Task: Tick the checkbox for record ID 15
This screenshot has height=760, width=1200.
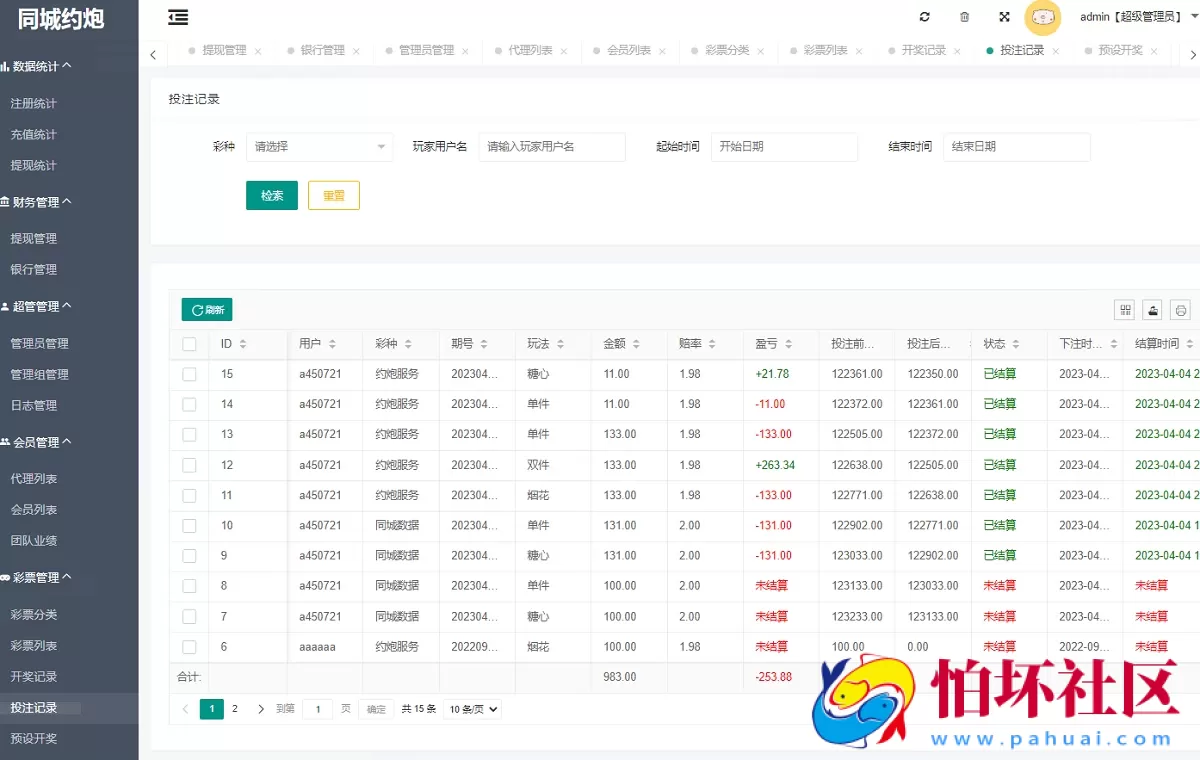Action: click(189, 374)
